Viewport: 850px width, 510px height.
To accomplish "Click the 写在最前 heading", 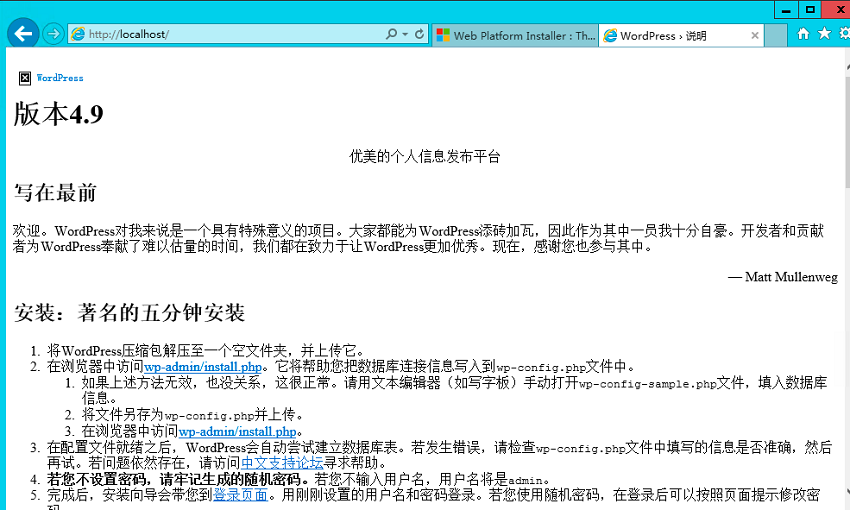I will click(55, 192).
